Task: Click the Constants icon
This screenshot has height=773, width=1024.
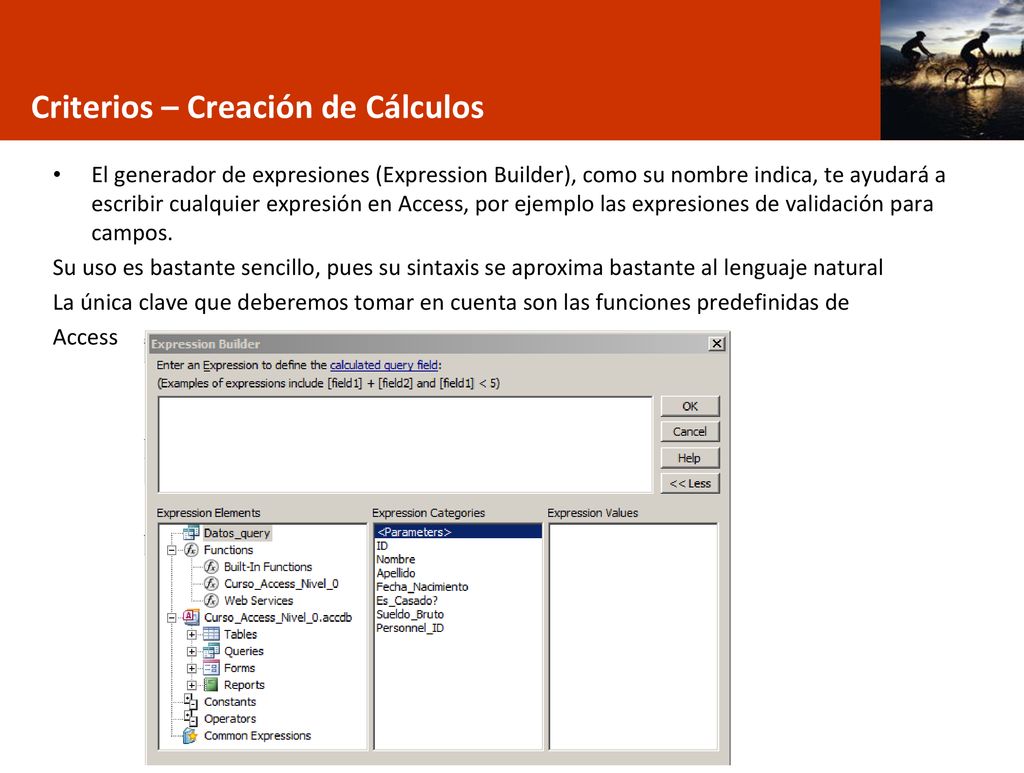Action: click(x=191, y=702)
